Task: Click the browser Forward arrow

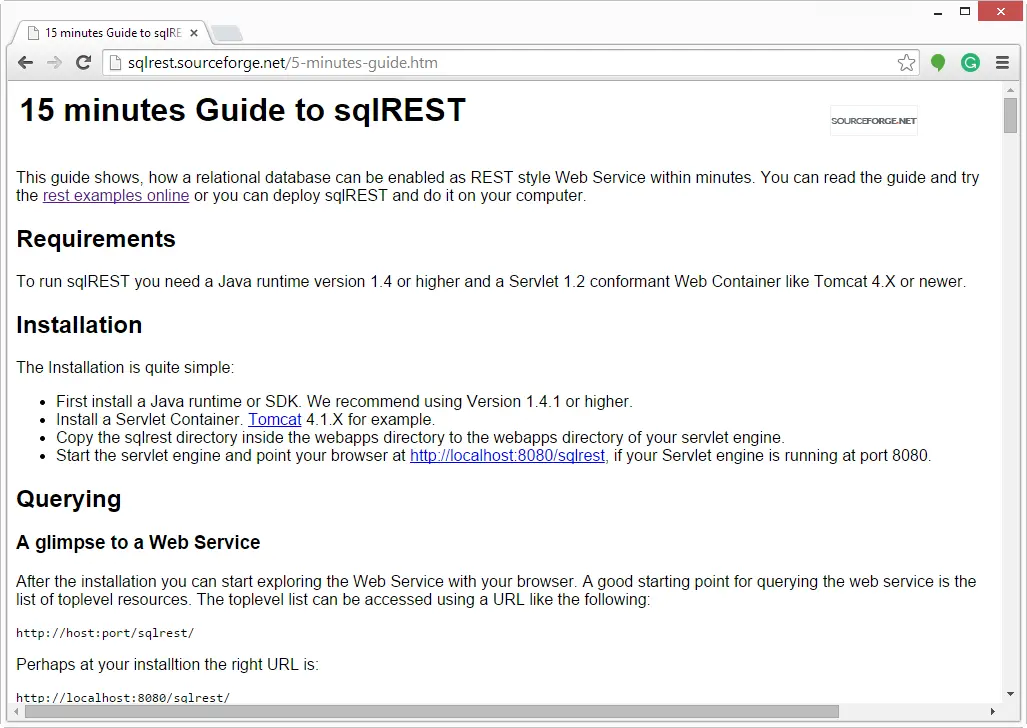Action: (54, 63)
